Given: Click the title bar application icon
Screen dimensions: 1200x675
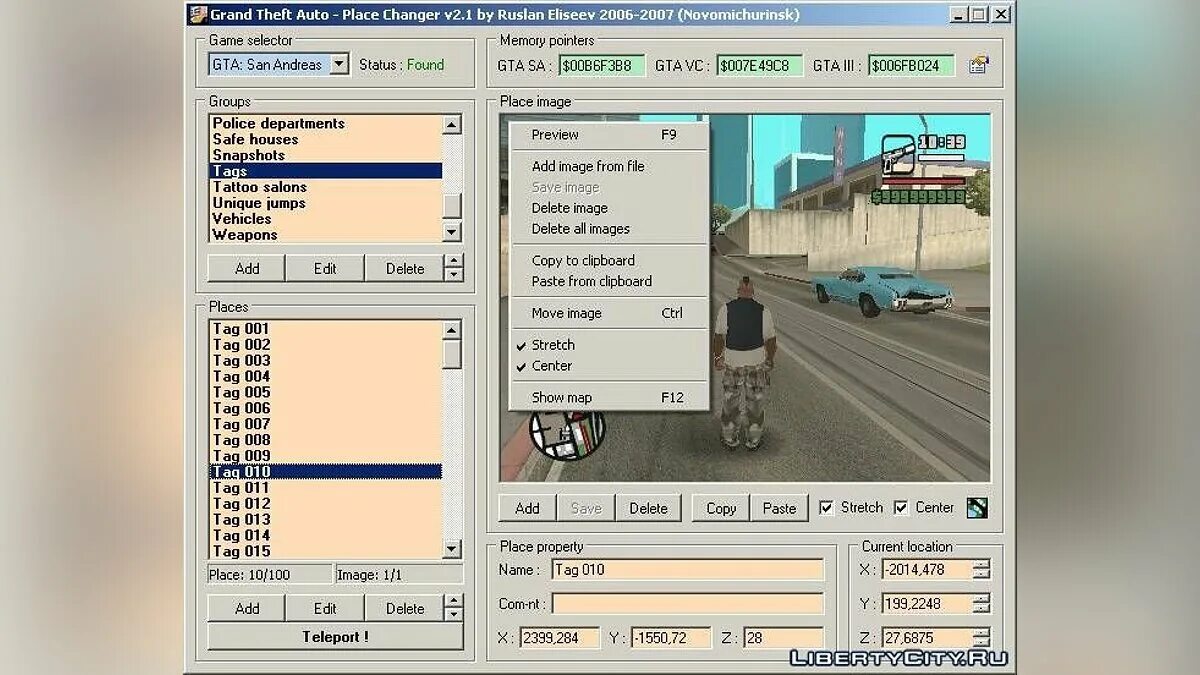Looking at the screenshot, I should pyautogui.click(x=197, y=15).
